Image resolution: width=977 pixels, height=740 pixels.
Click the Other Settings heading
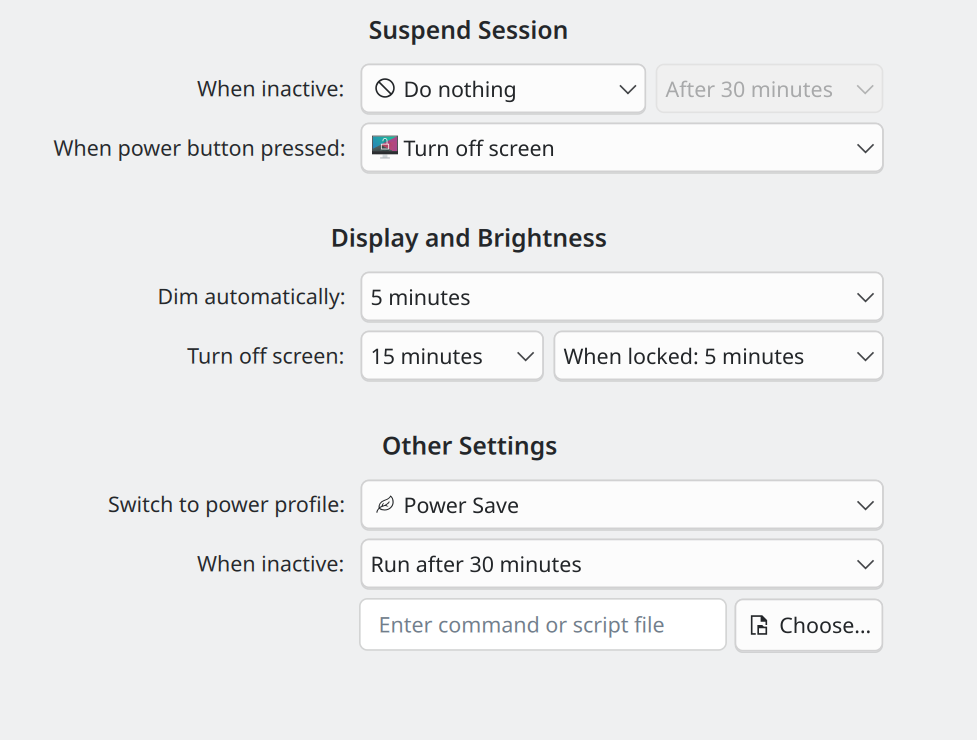pos(469,446)
